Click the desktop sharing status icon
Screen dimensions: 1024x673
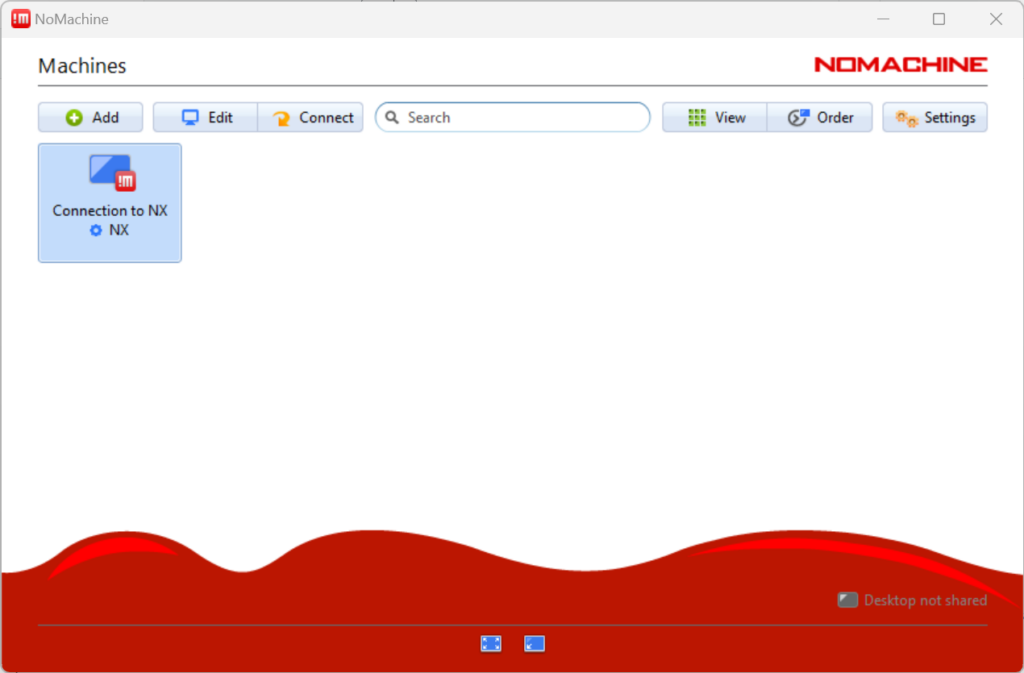847,600
